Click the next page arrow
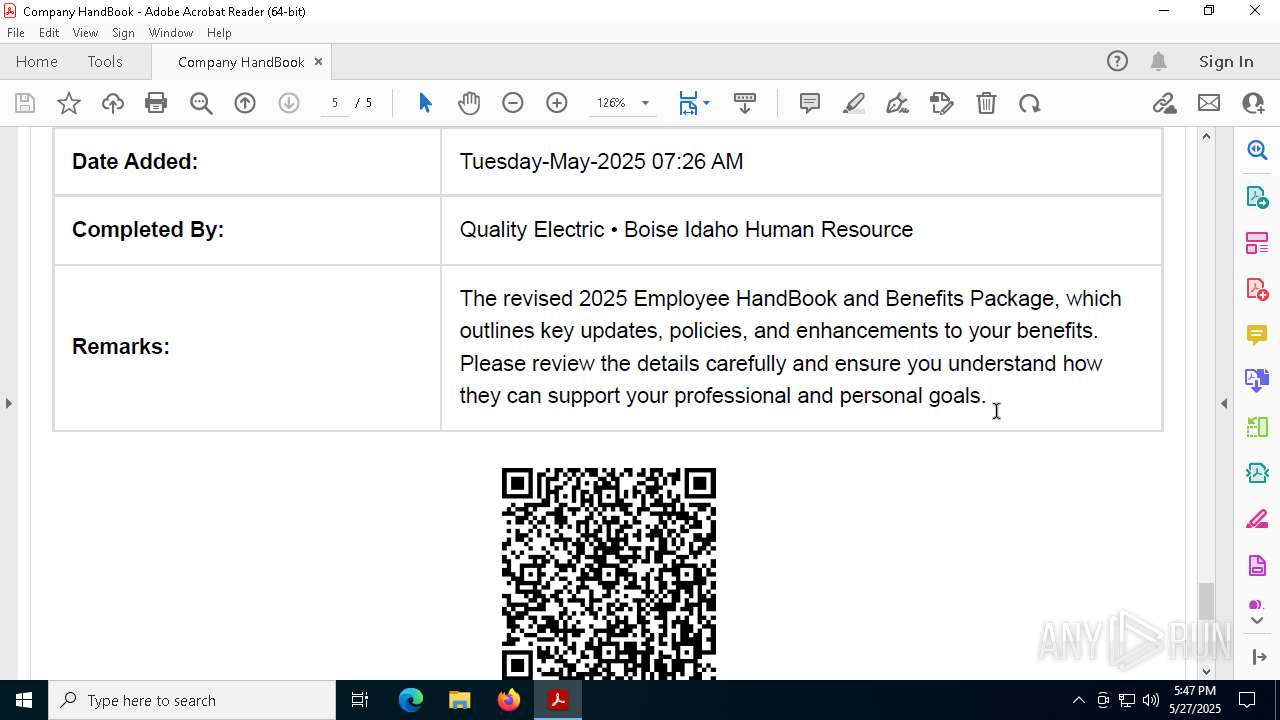 pyautogui.click(x=289, y=103)
